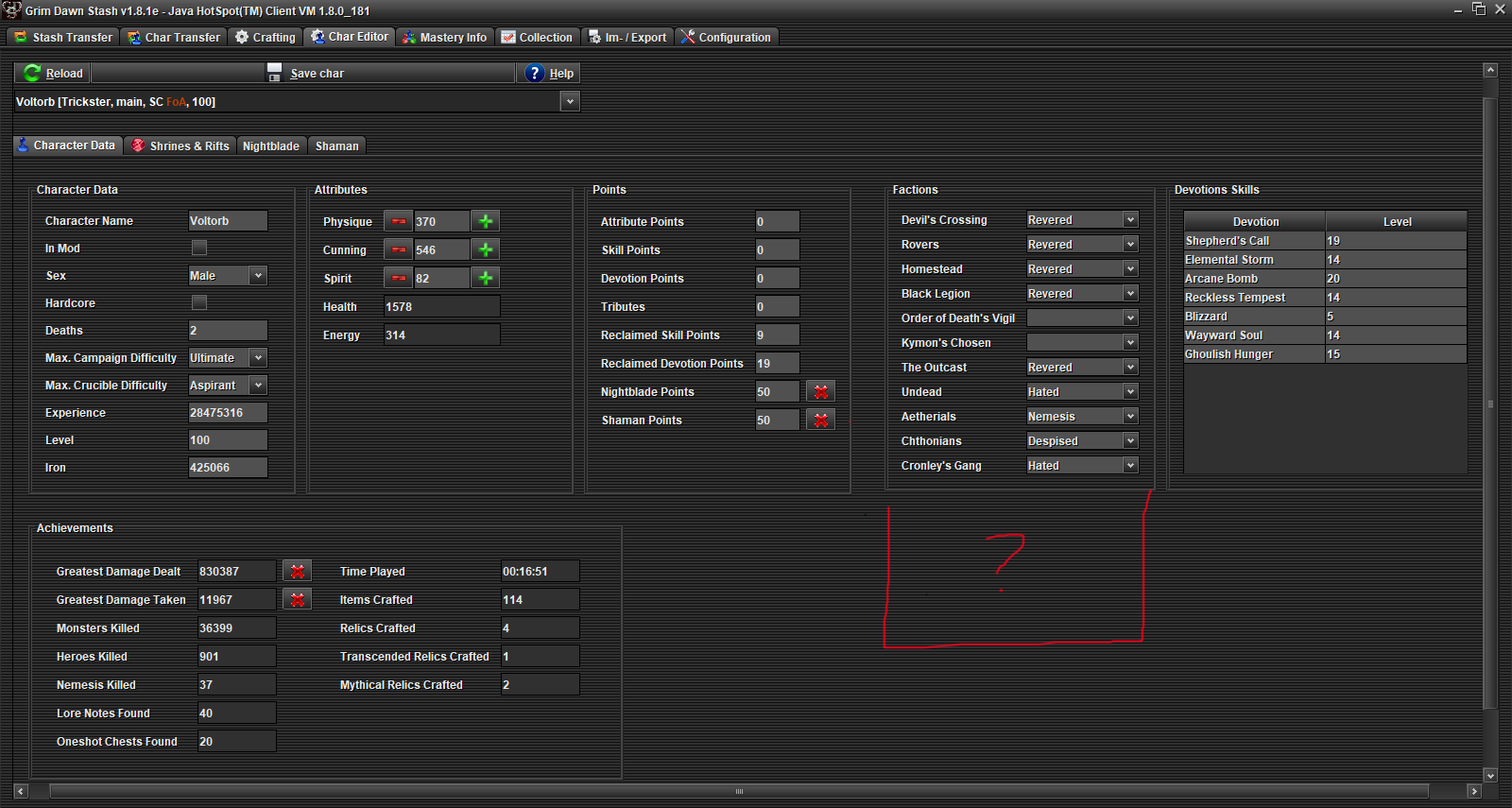Select the Character Data sub-tab
The height and width of the screenshot is (808, 1512).
pyautogui.click(x=67, y=146)
